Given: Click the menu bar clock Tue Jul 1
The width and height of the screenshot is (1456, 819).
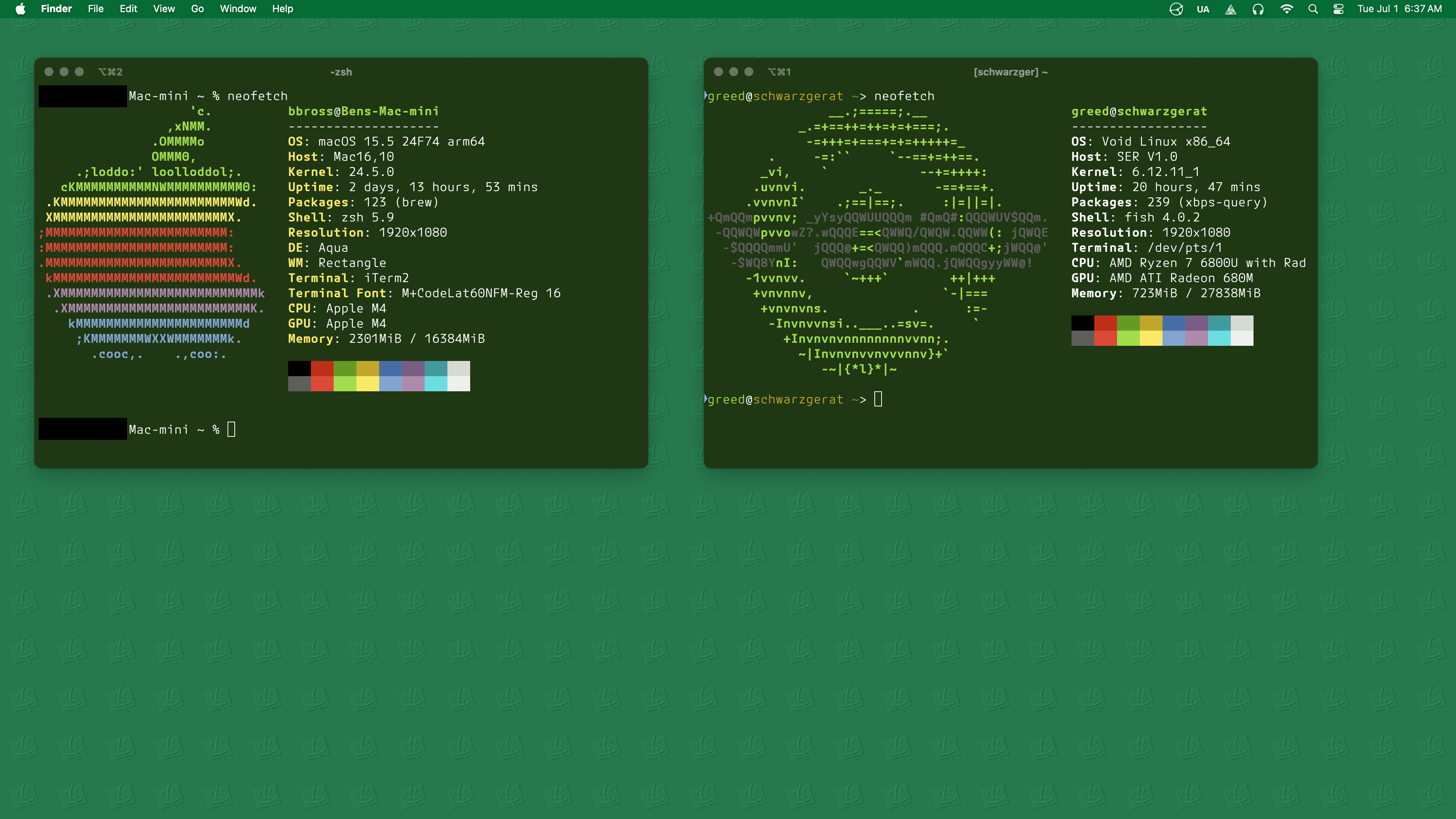Looking at the screenshot, I should [1400, 8].
